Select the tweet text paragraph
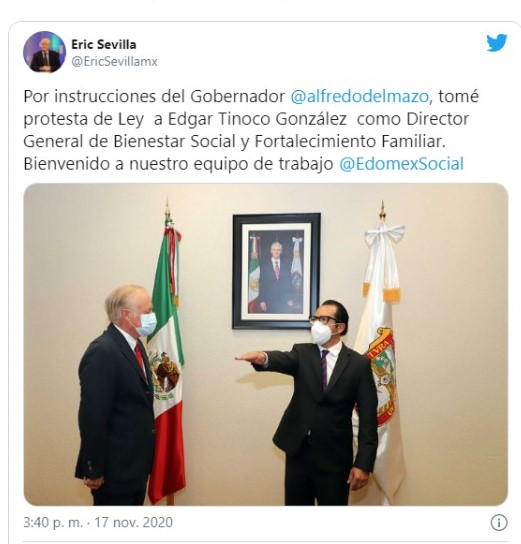Viewport: 521px width, 544px height. tap(251, 130)
